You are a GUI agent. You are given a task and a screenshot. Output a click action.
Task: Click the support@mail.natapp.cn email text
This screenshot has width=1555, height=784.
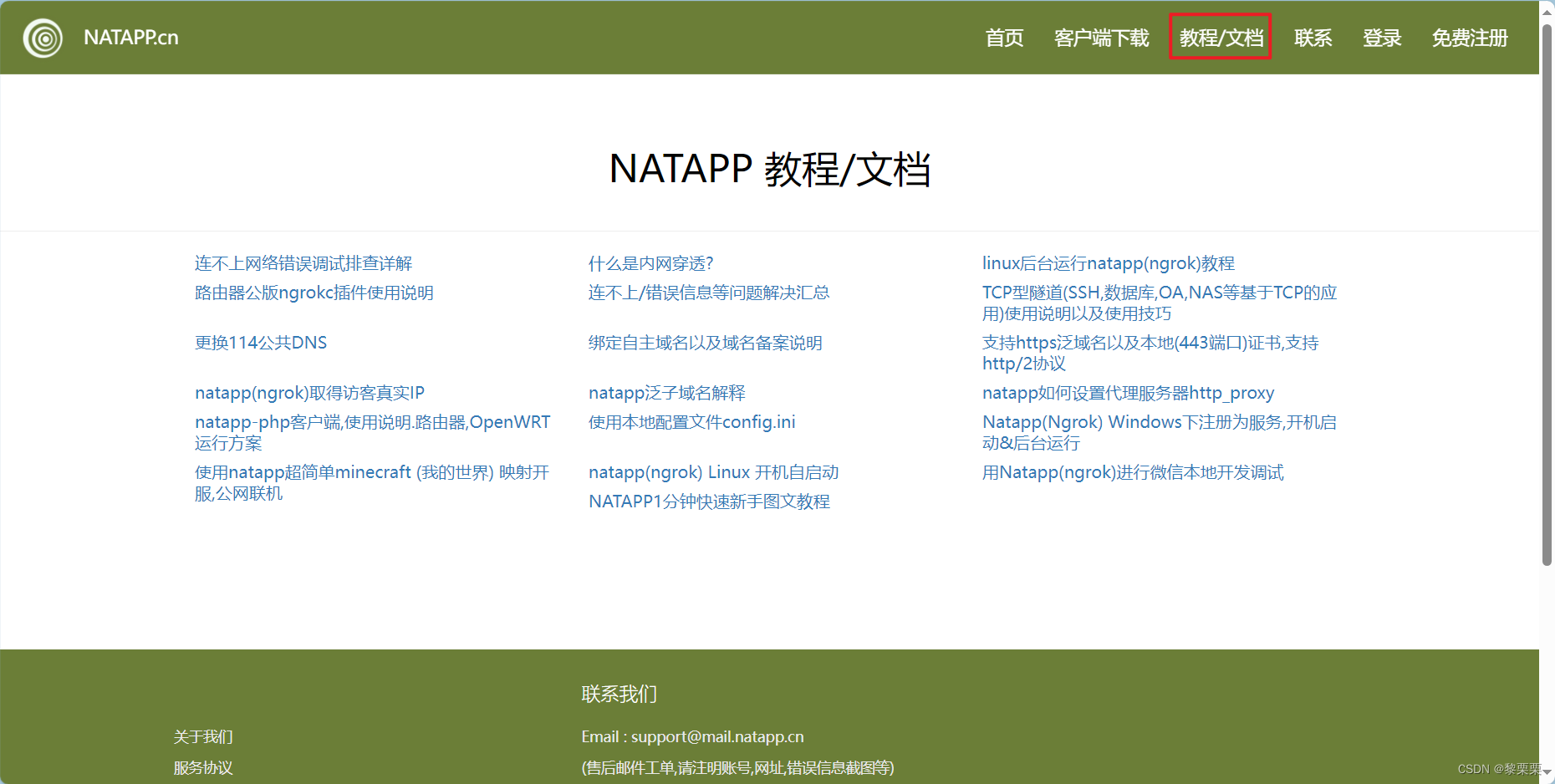pyautogui.click(x=717, y=736)
